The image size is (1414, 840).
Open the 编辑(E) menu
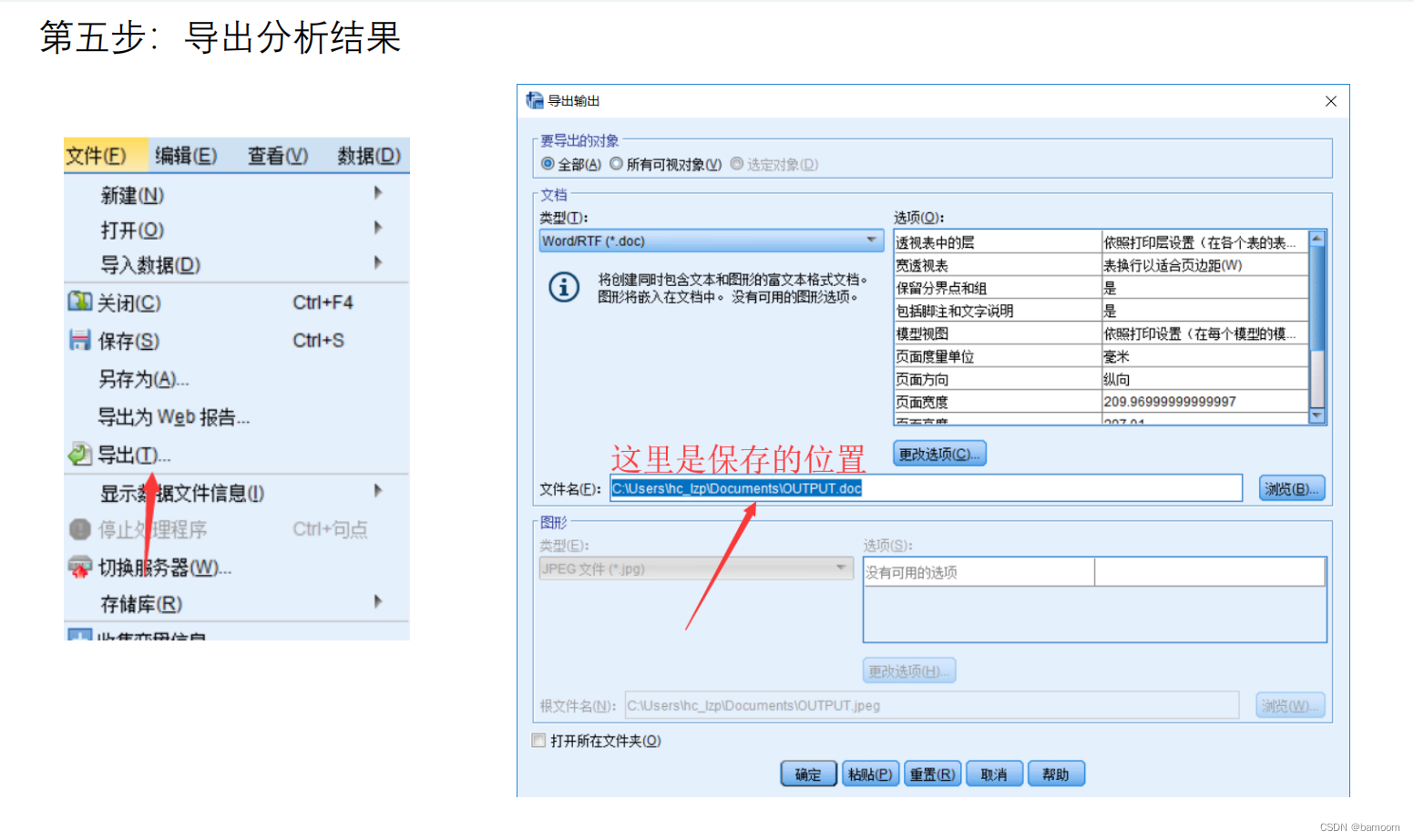186,156
